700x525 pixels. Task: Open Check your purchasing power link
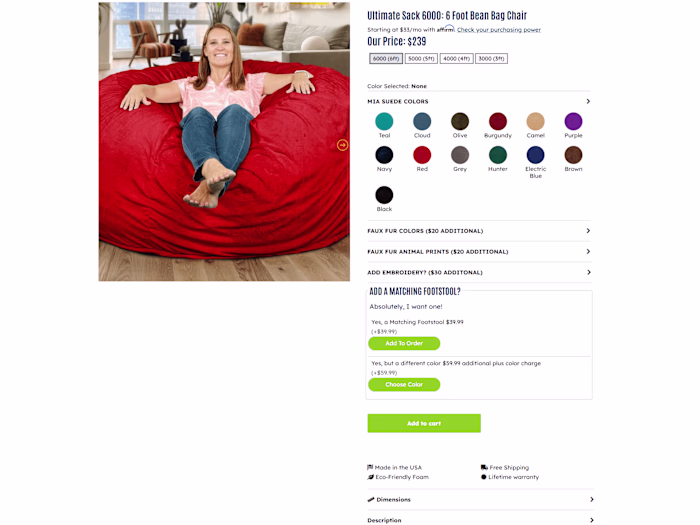pos(499,30)
